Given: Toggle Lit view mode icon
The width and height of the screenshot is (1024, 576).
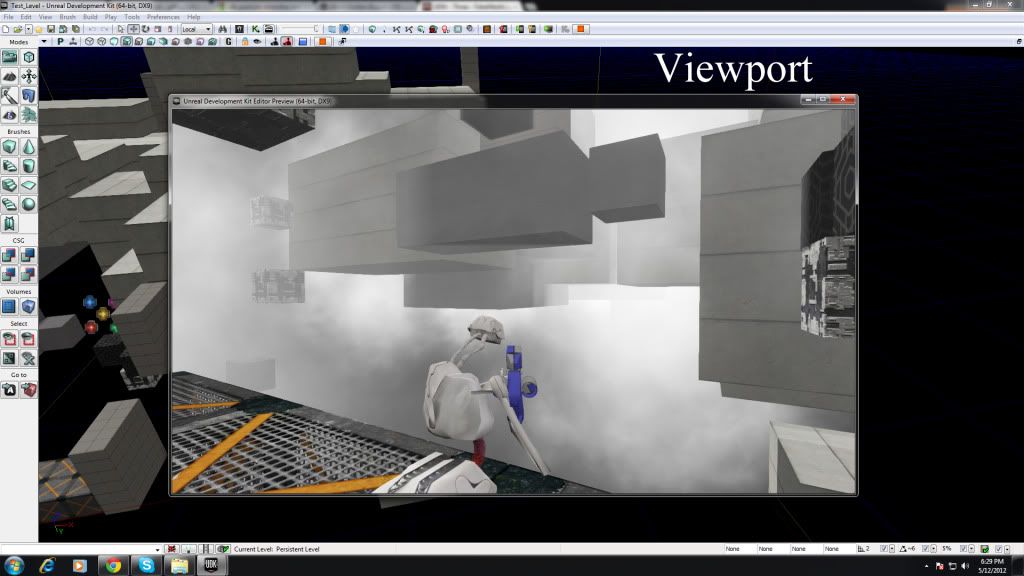Looking at the screenshot, I should pyautogui.click(x=126, y=41).
